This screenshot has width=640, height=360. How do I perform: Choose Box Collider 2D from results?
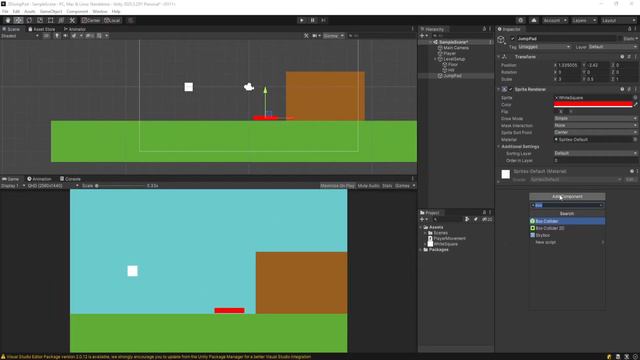point(567,228)
